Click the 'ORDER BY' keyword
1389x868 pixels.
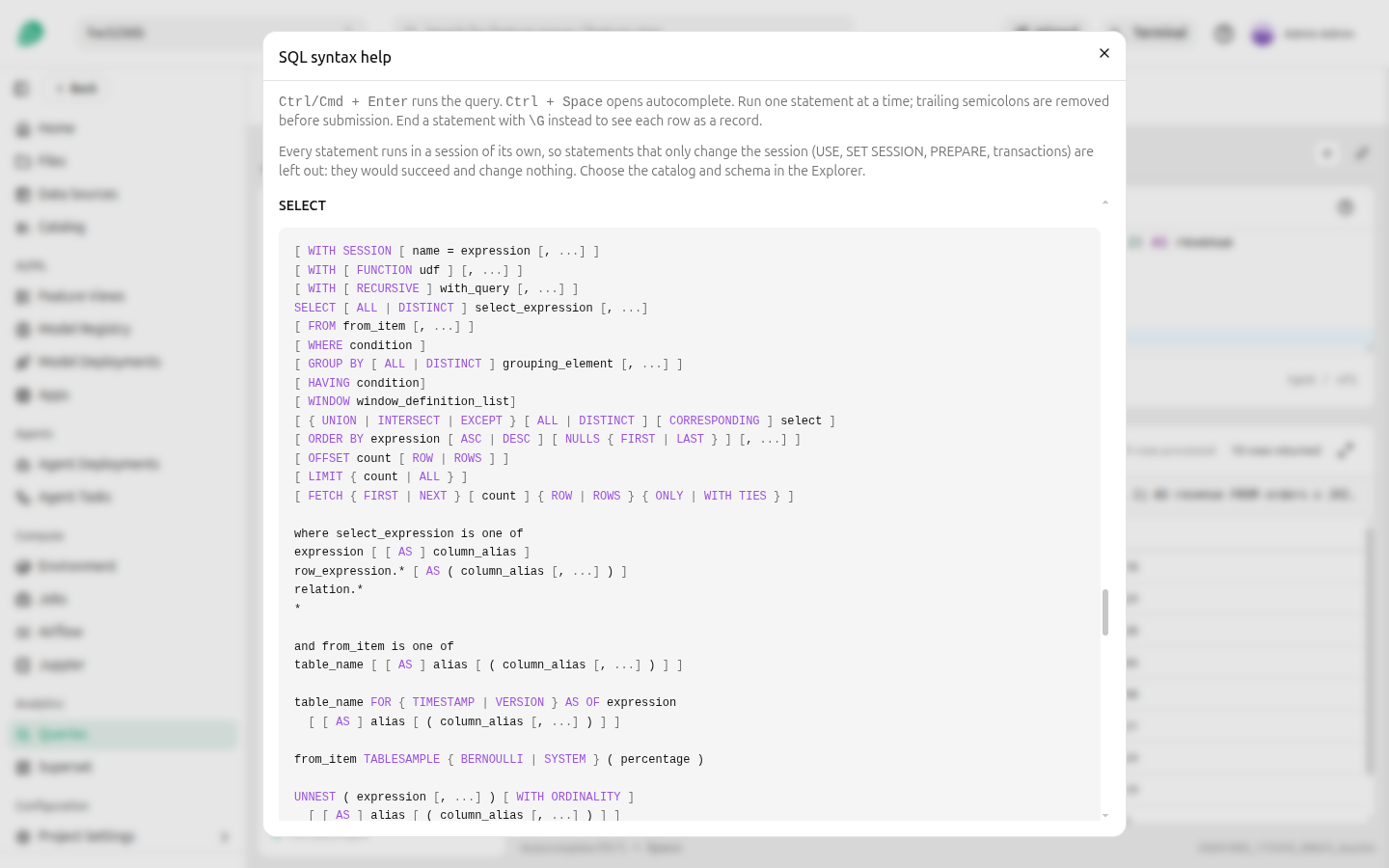336,439
